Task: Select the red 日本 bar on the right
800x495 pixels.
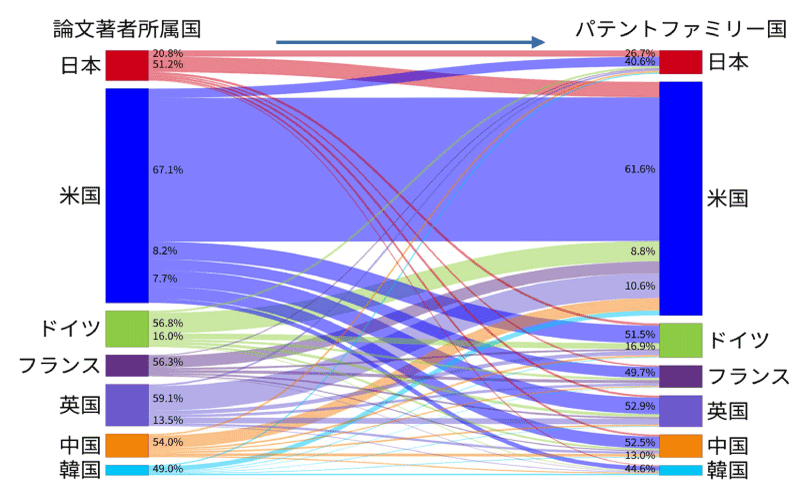Action: click(x=680, y=62)
